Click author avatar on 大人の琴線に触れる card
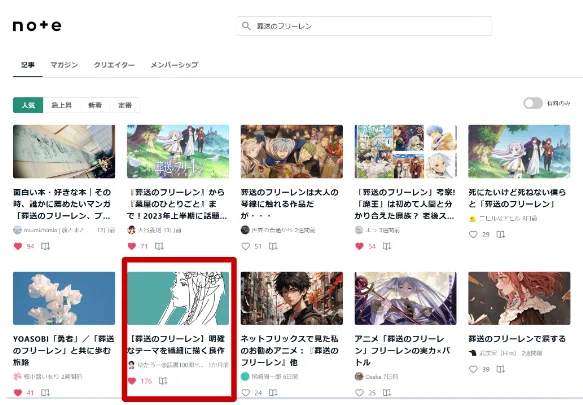This screenshot has width=583, height=405. 245,230
